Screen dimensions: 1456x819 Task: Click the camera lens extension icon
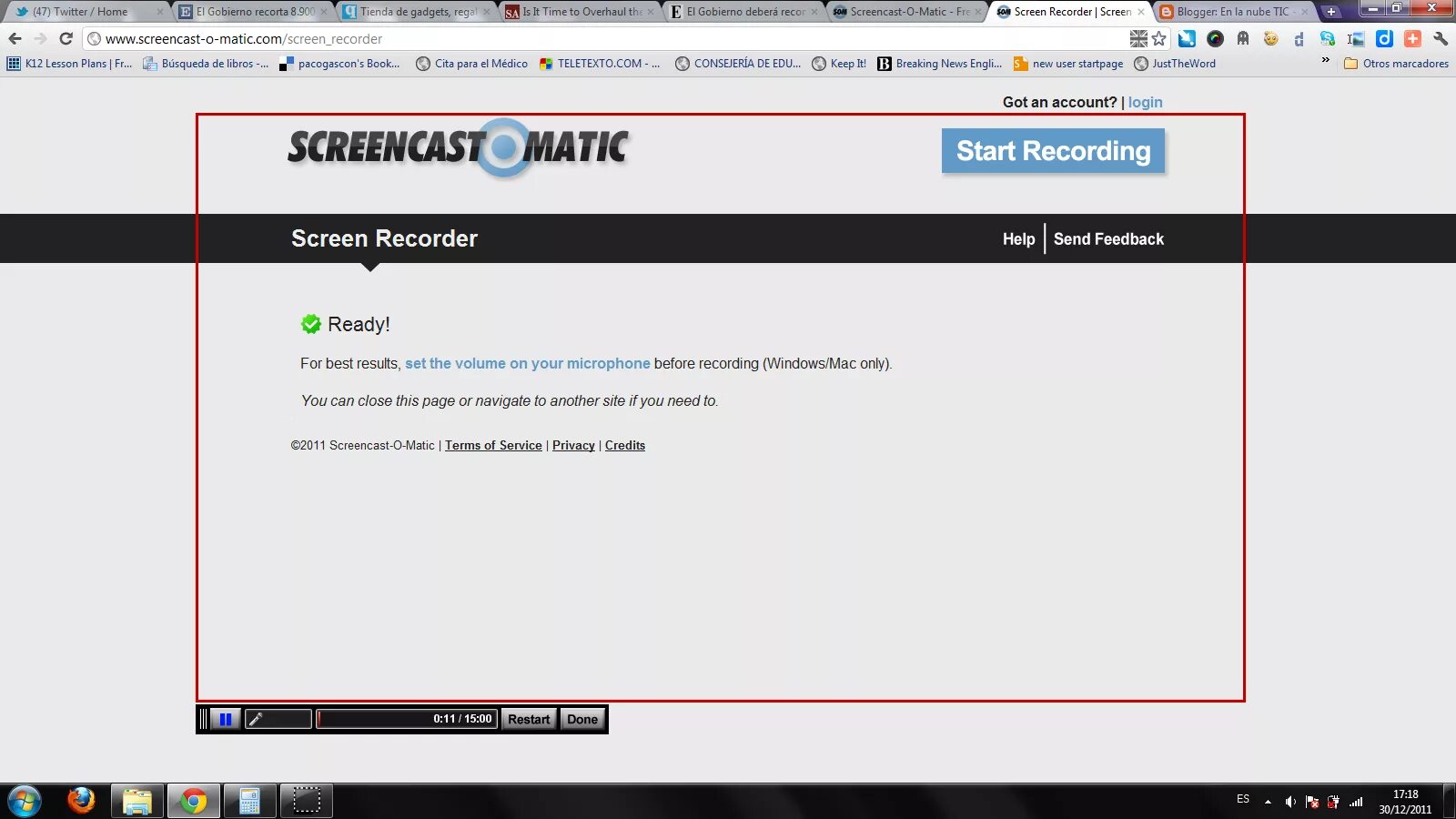(1215, 38)
